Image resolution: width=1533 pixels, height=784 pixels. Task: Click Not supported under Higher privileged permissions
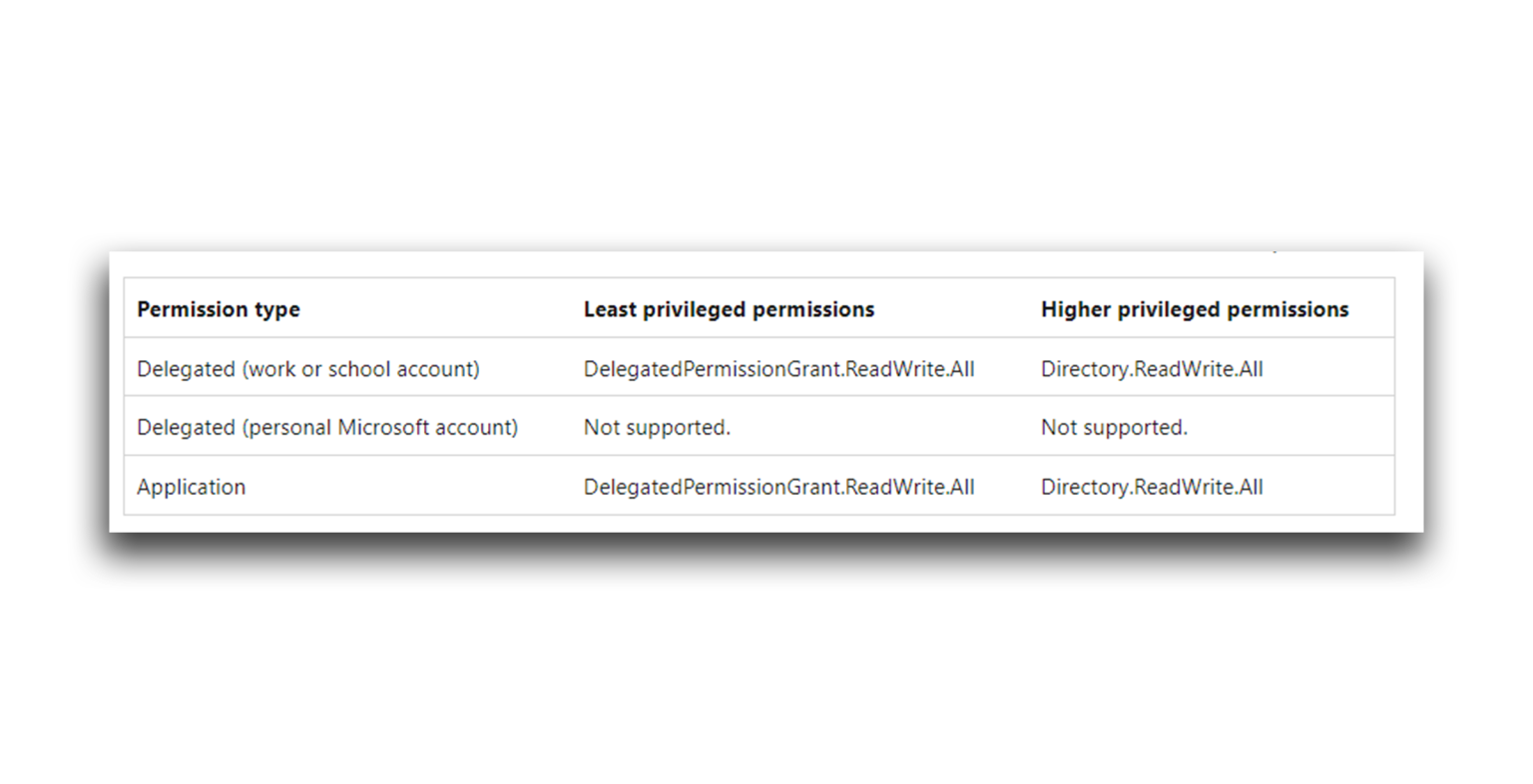click(x=1114, y=427)
